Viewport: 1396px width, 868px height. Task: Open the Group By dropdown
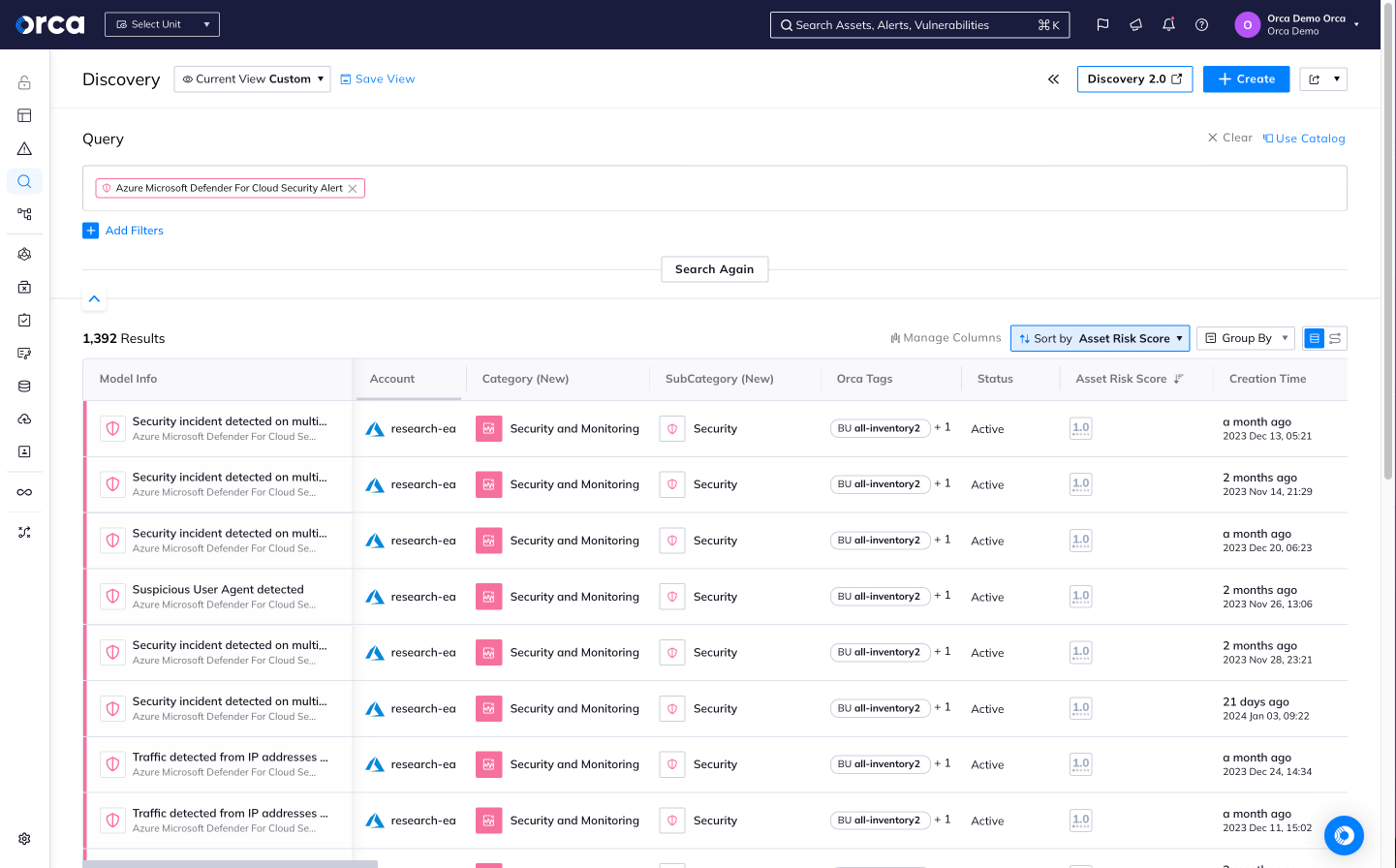[1246, 338]
